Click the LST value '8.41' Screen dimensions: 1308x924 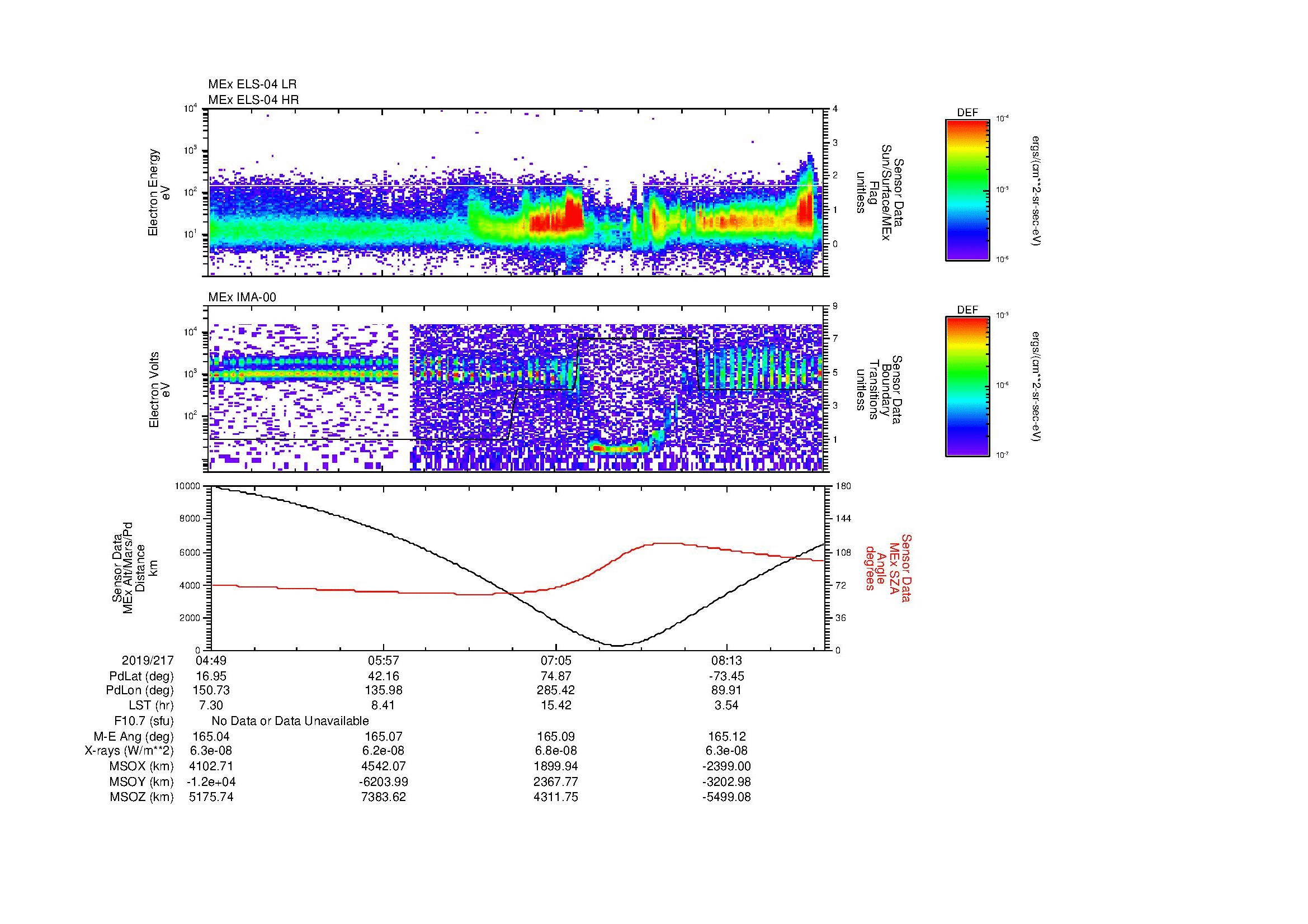[384, 706]
